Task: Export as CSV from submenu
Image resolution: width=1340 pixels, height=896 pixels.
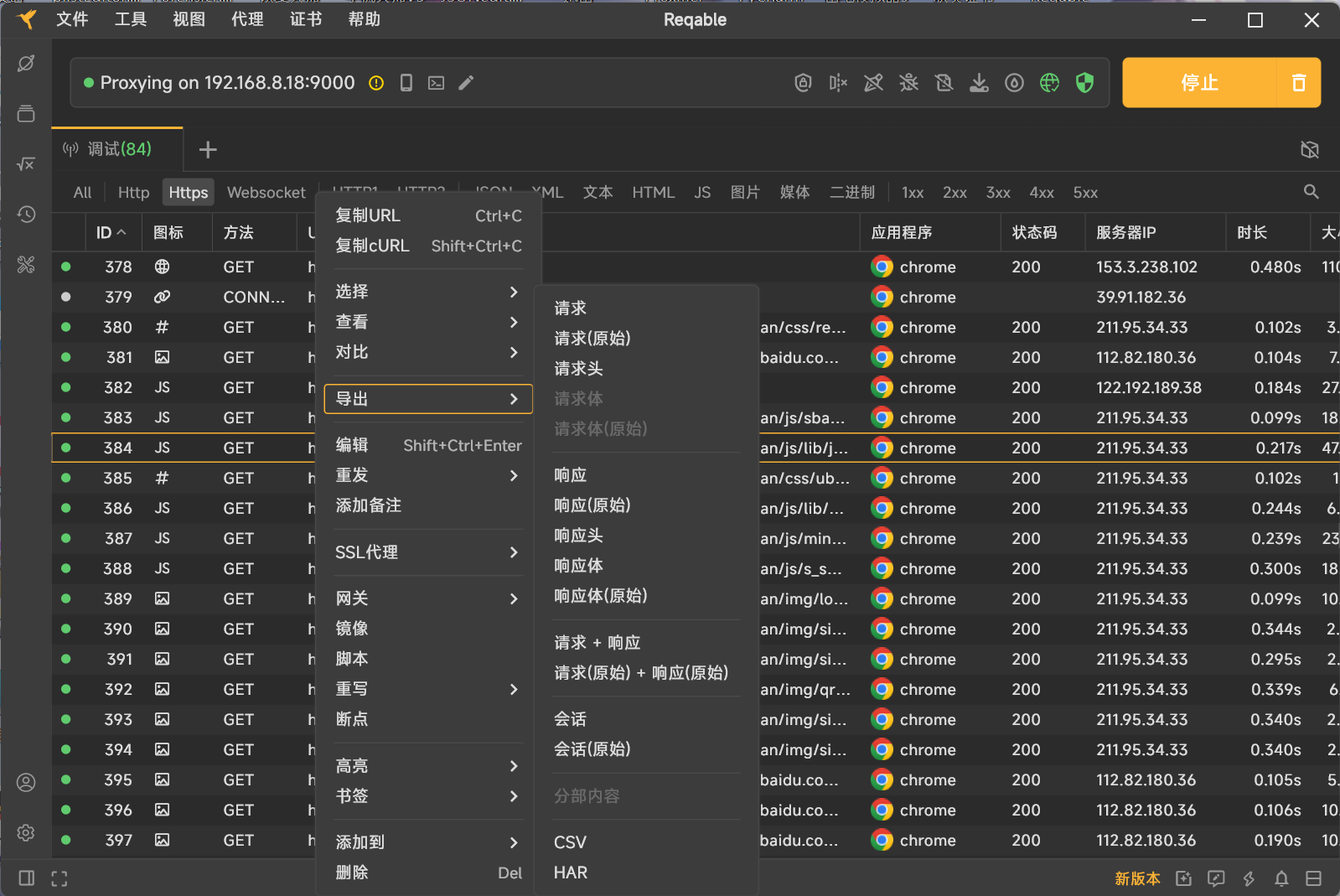Action: coord(647,842)
